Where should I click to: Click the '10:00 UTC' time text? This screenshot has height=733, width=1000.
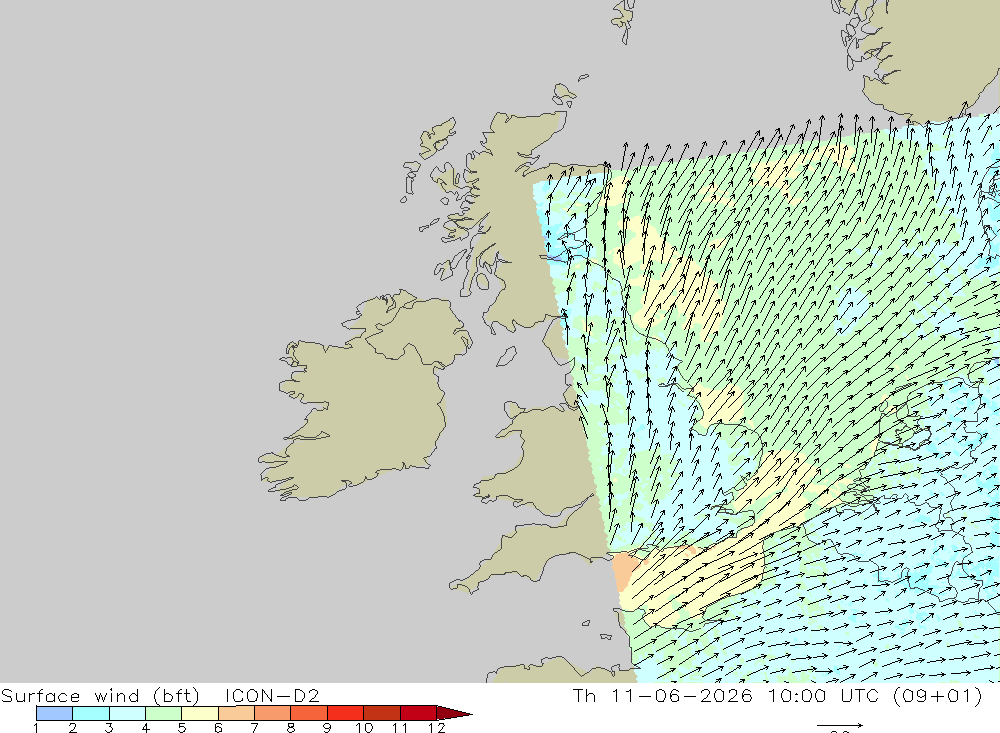tap(823, 695)
